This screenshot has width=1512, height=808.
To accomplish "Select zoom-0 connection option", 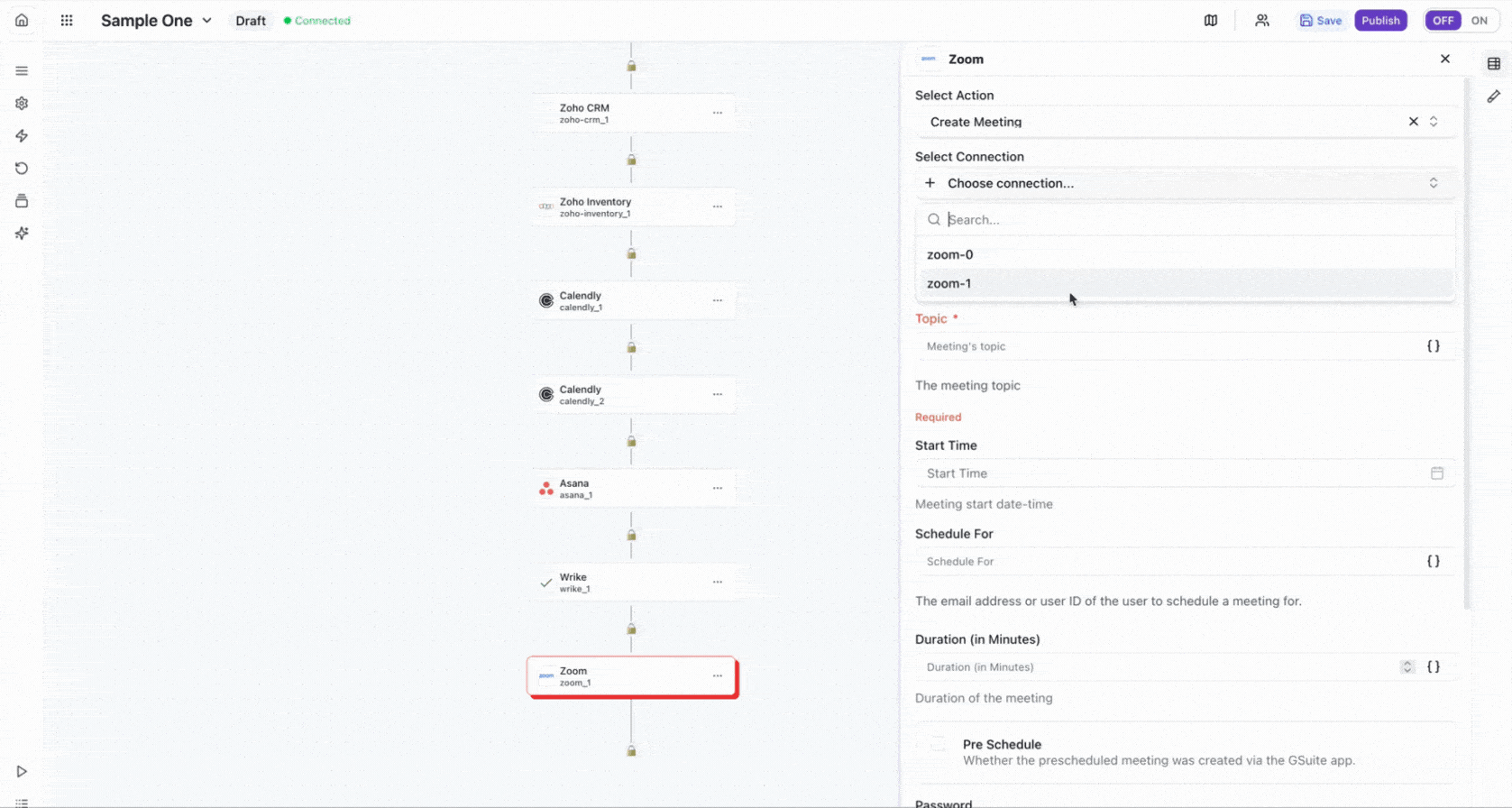I will (x=950, y=254).
